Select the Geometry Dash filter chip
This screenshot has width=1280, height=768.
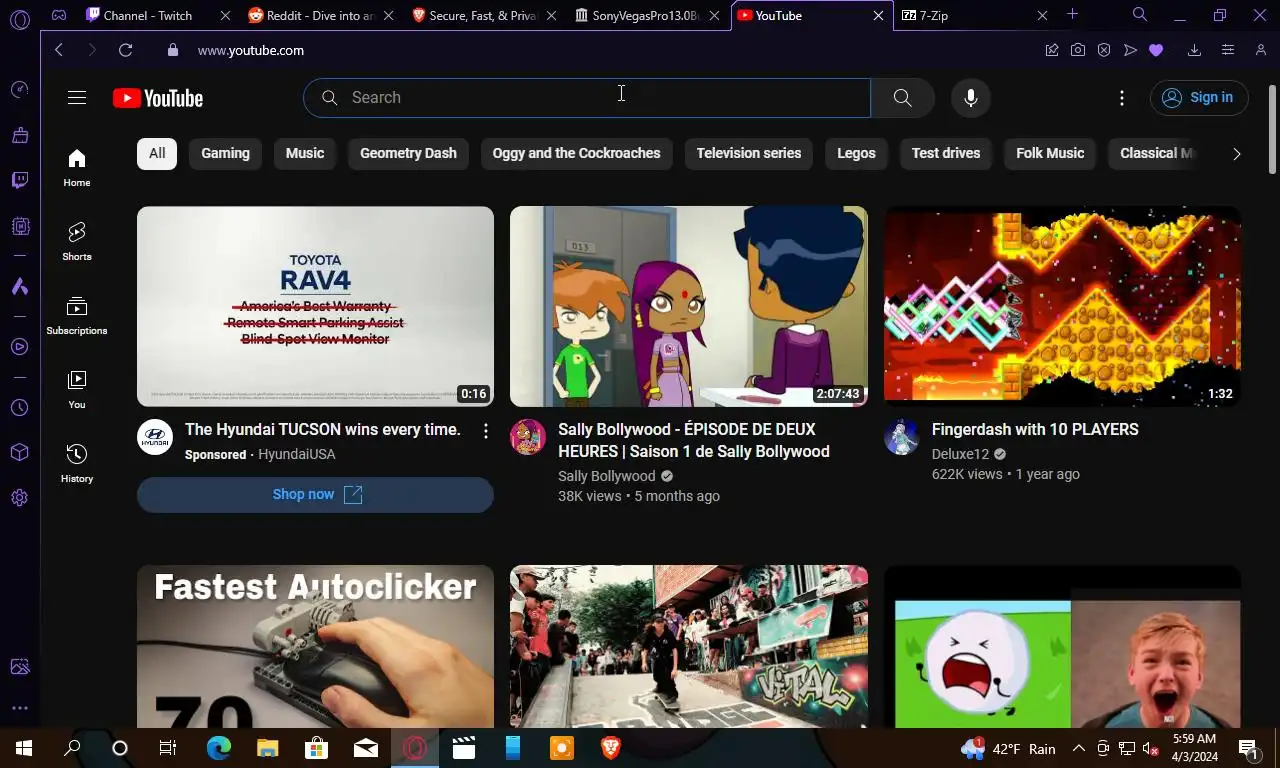pos(408,153)
